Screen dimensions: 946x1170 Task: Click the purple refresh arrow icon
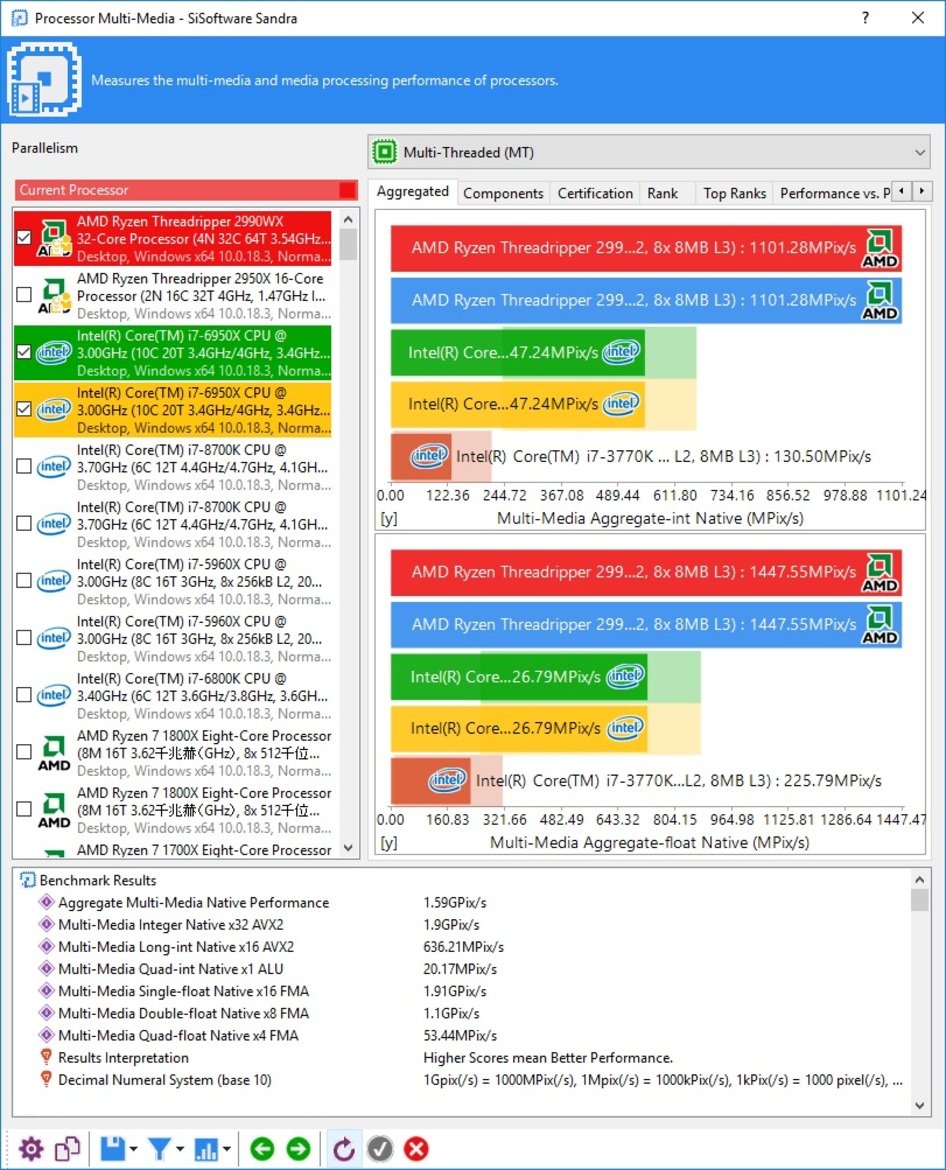[x=343, y=1148]
